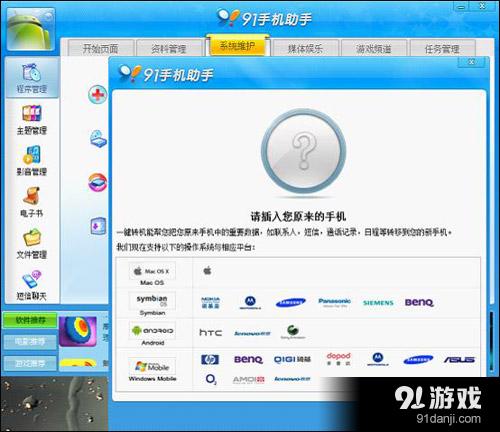Switch to the 任务管理 tab
The image size is (500, 432).
pos(442,49)
